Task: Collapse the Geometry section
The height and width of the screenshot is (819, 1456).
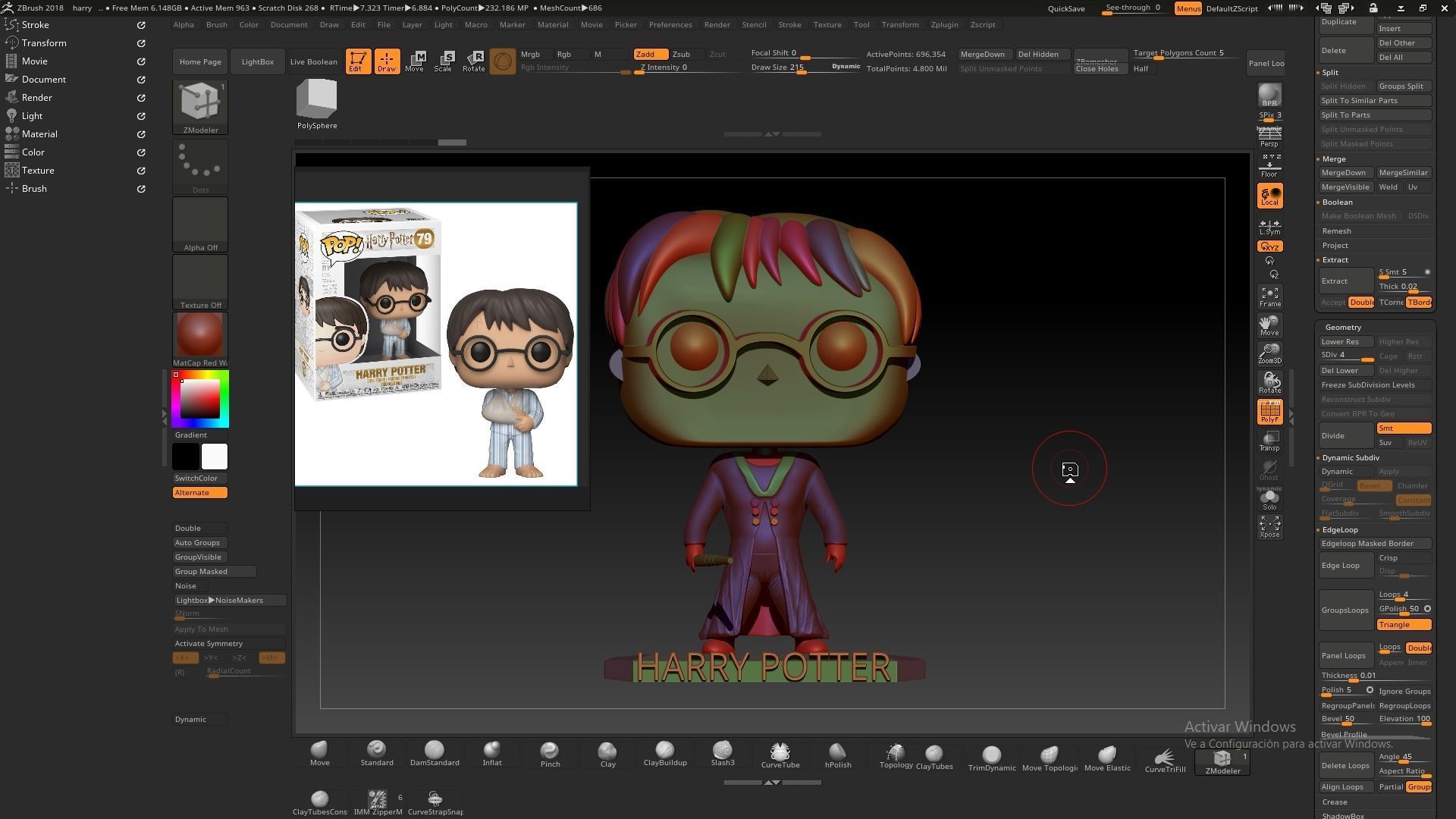Action: (x=1343, y=327)
